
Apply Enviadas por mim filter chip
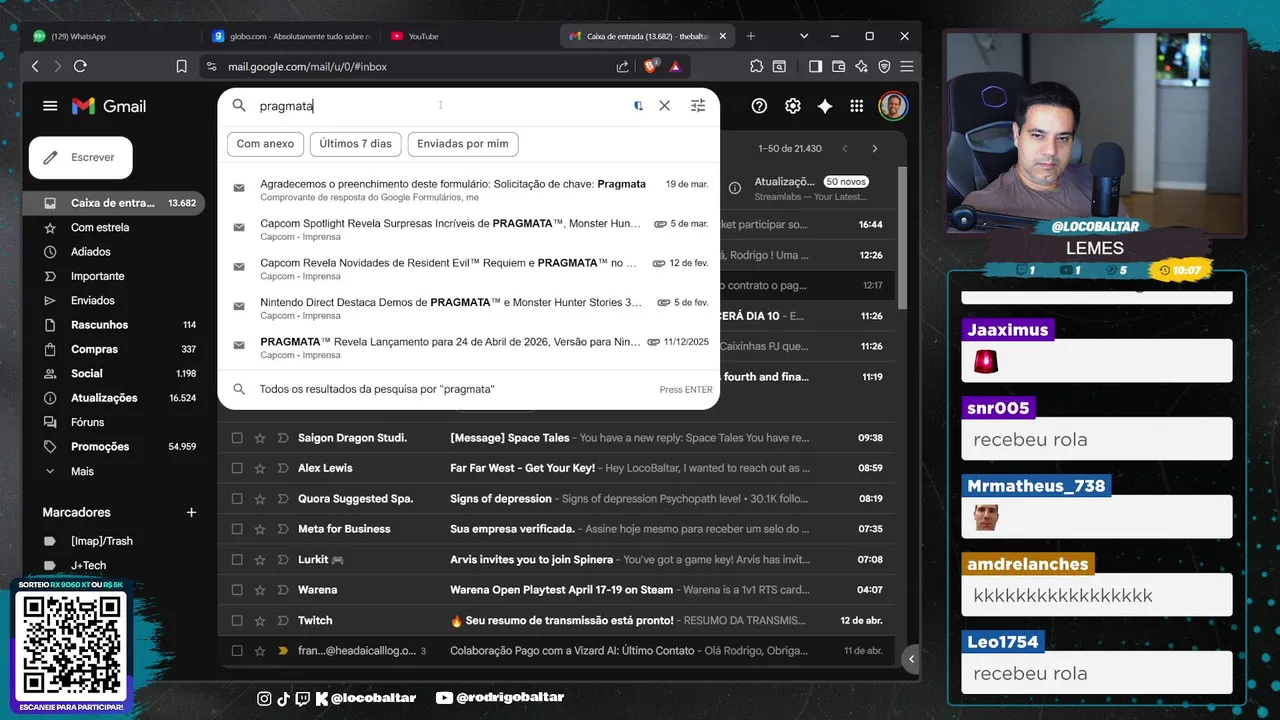pyautogui.click(x=462, y=144)
